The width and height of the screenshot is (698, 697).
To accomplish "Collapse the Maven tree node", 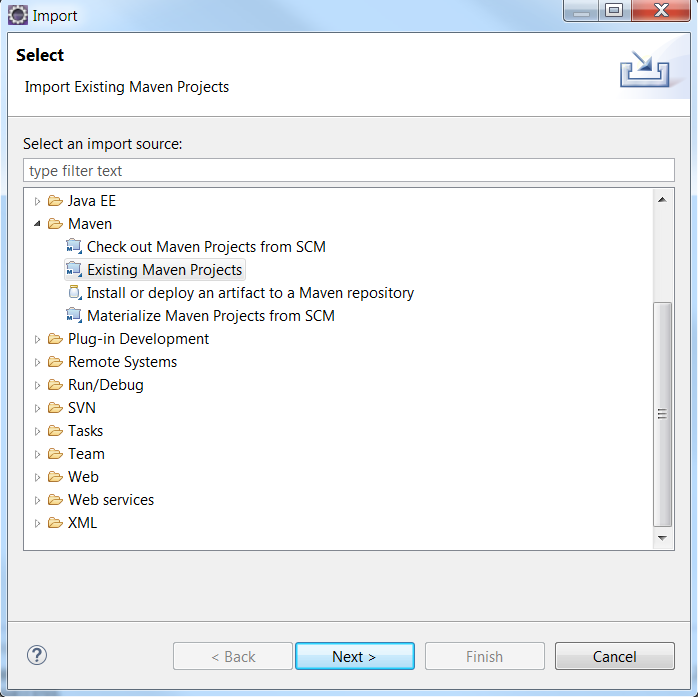I will coord(38,224).
